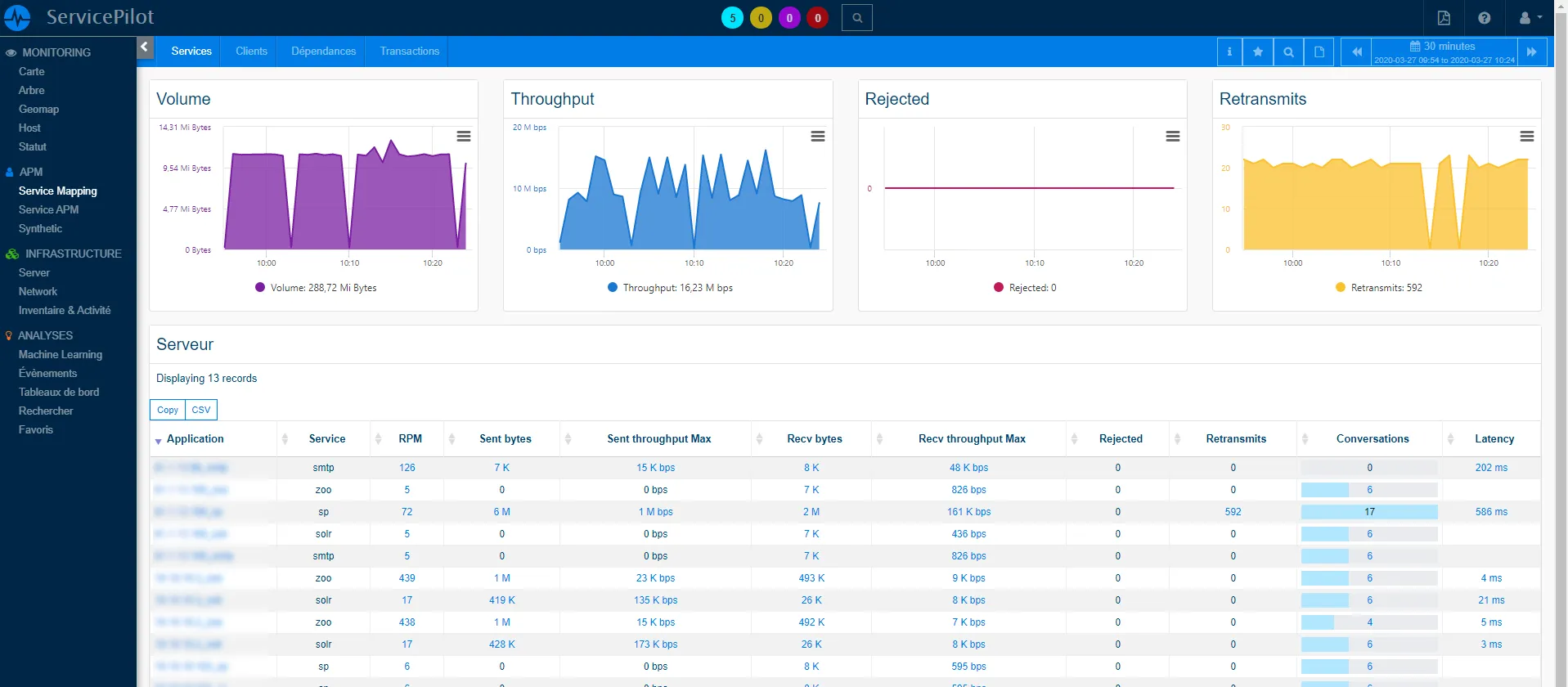Open the user account dropdown
Screen dimensions: 1568x687
(x=1530, y=18)
